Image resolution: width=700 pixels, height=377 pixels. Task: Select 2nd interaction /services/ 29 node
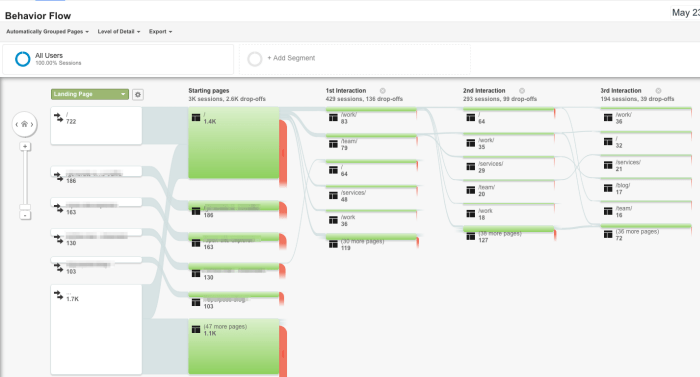509,166
